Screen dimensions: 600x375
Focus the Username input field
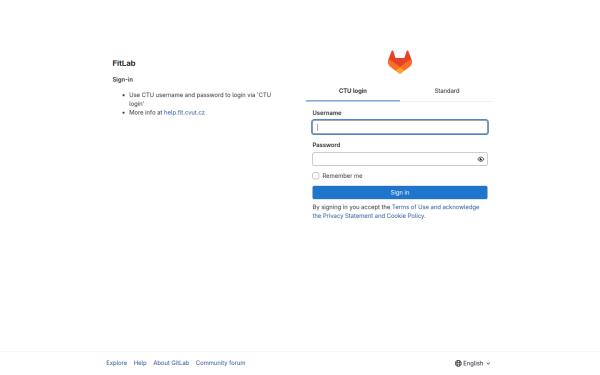[400, 127]
